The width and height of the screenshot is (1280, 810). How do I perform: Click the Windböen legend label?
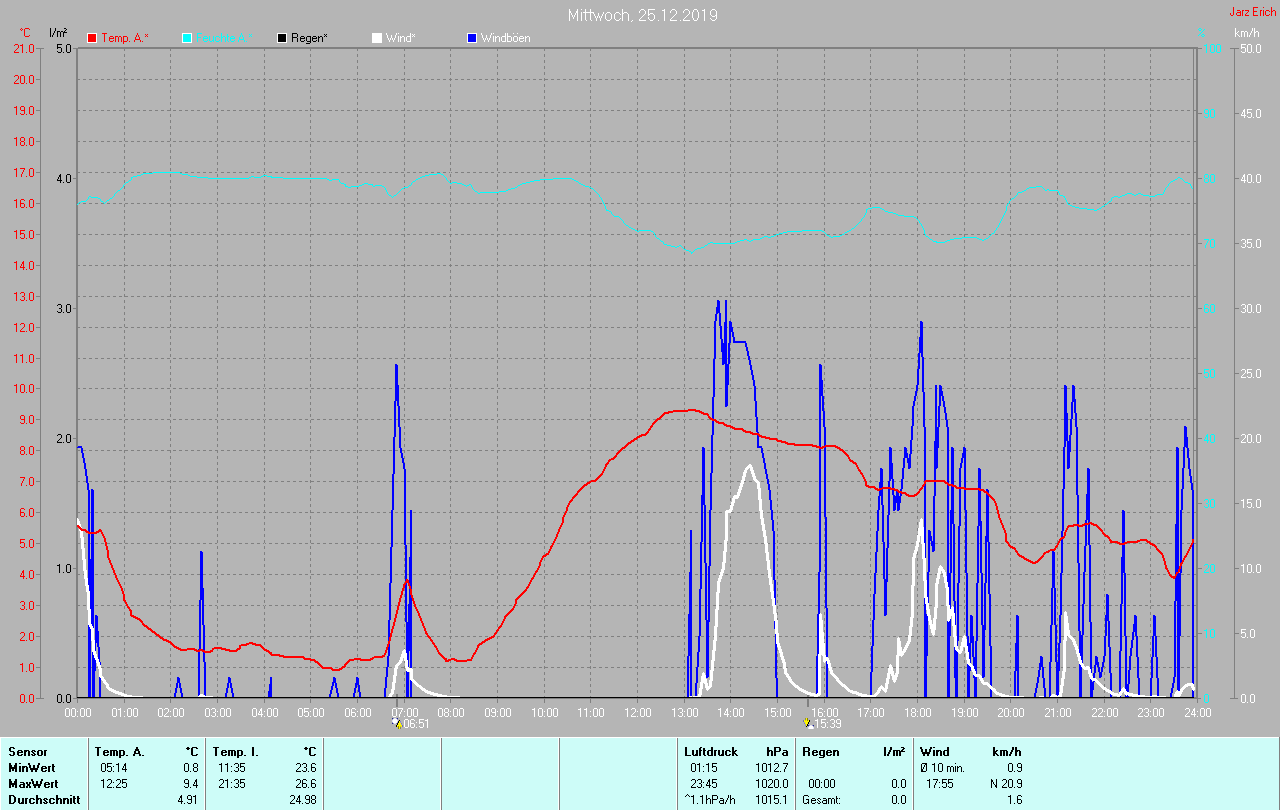[506, 38]
